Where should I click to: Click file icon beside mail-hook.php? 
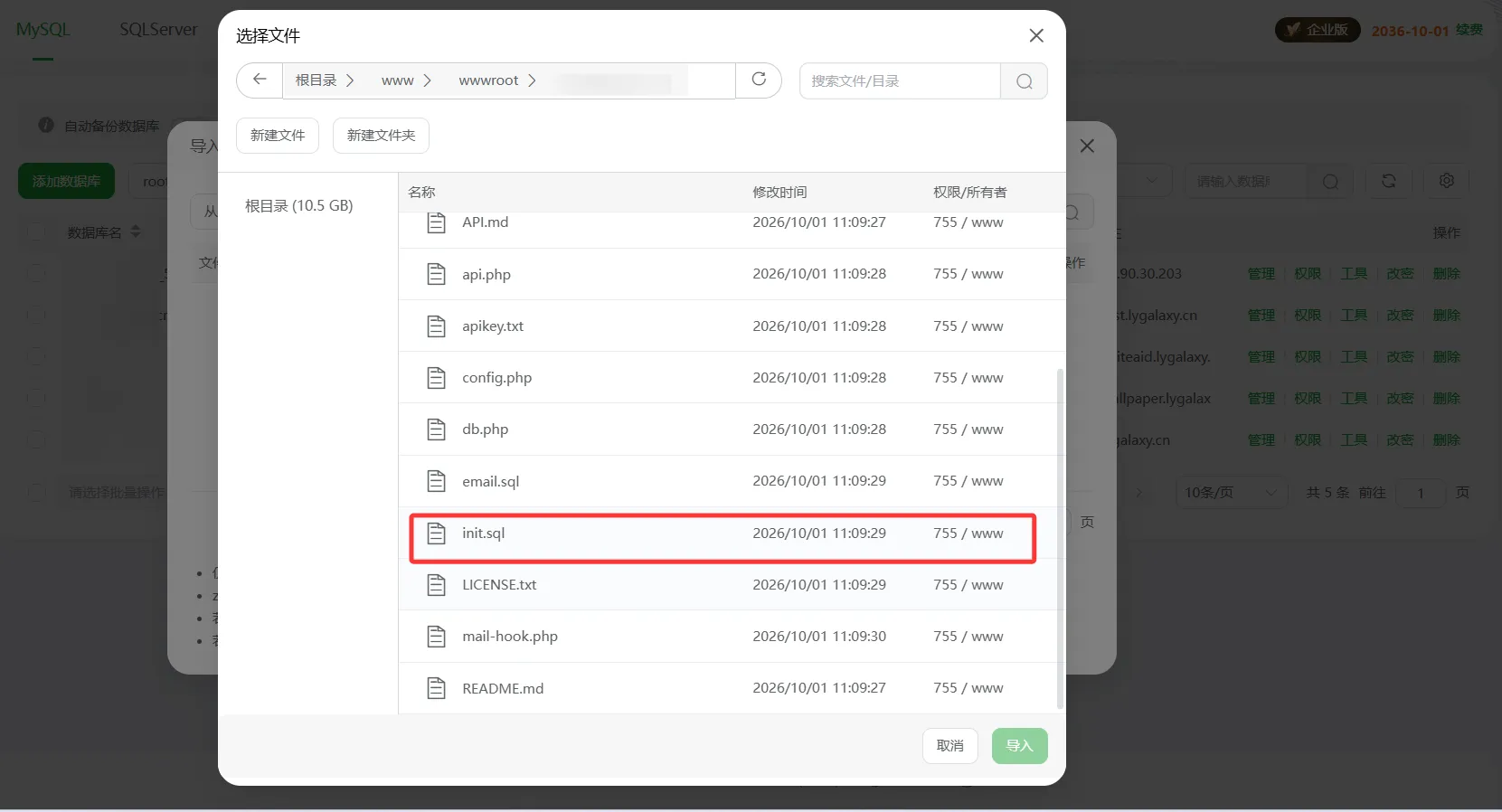(x=437, y=637)
